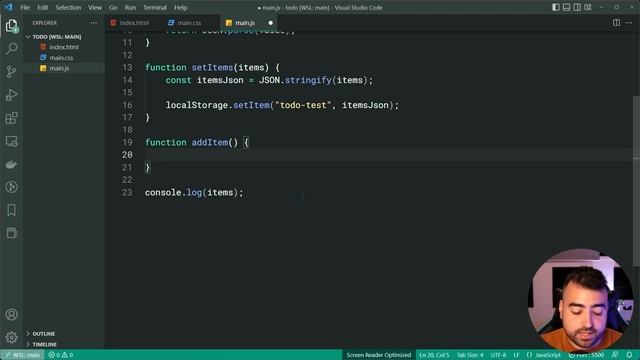Click the feedback status bar icon

615,355
